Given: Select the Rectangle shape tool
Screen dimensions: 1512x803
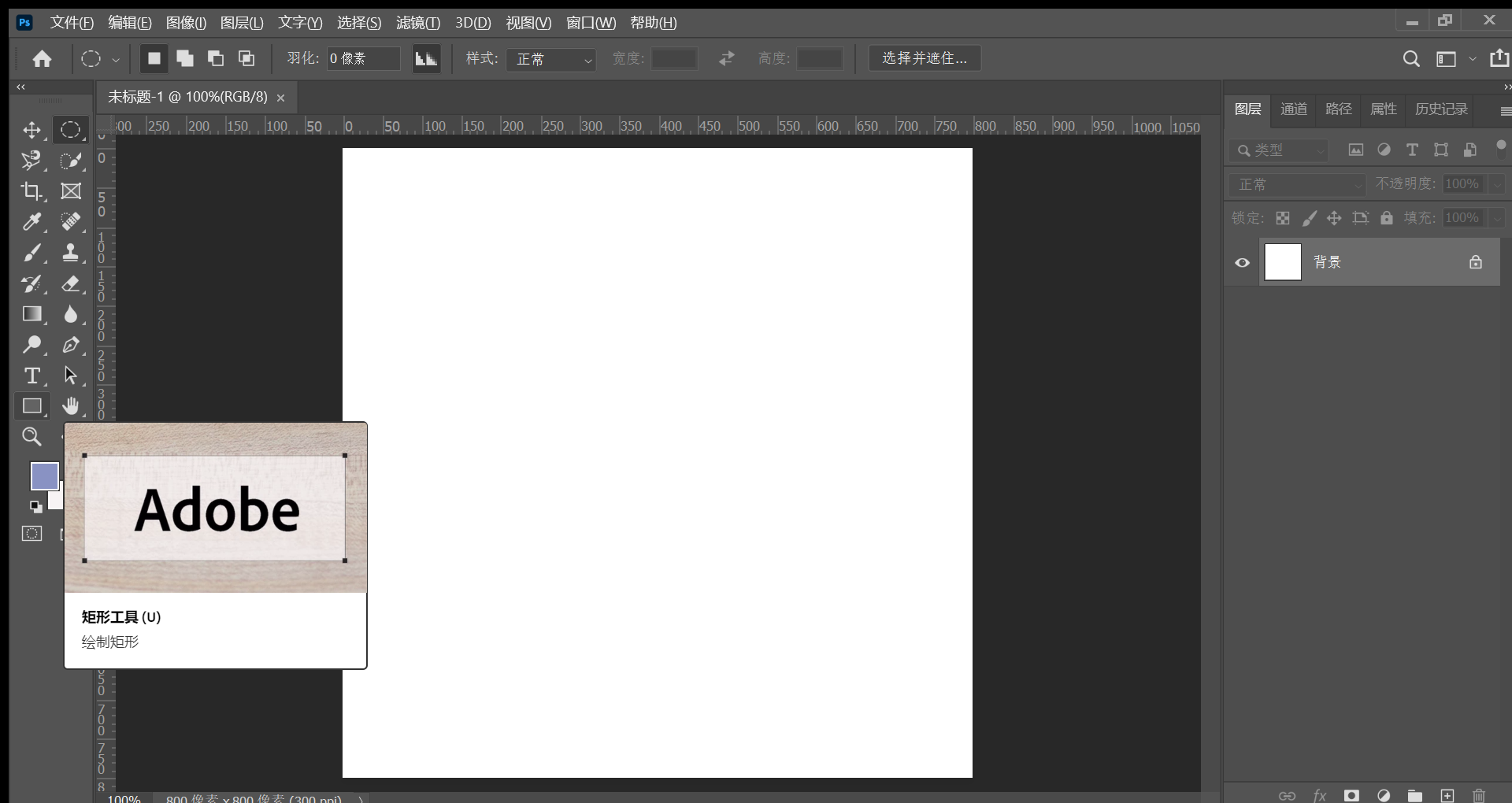Looking at the screenshot, I should (31, 406).
